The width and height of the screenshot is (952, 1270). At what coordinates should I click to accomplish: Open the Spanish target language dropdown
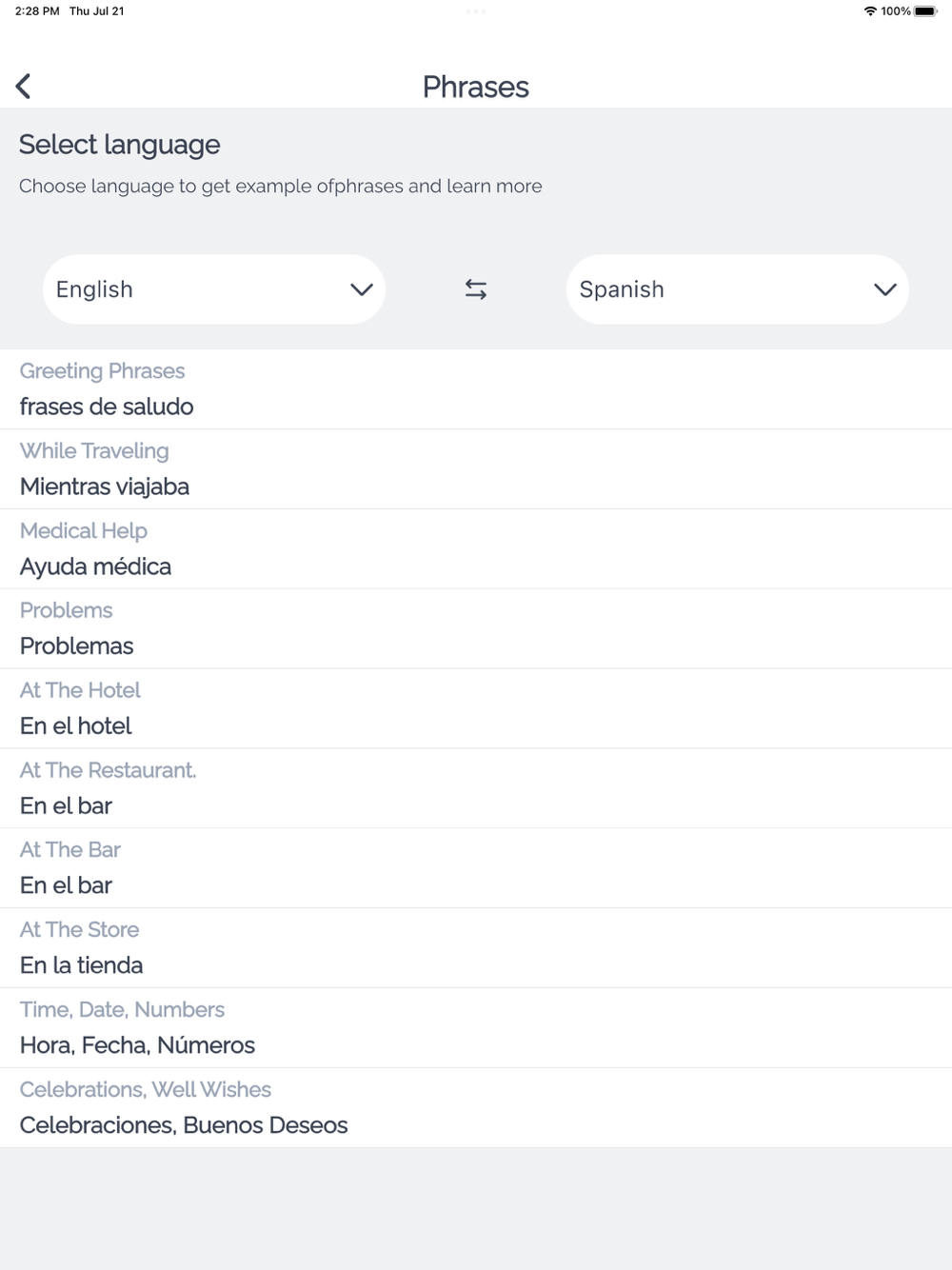738,289
